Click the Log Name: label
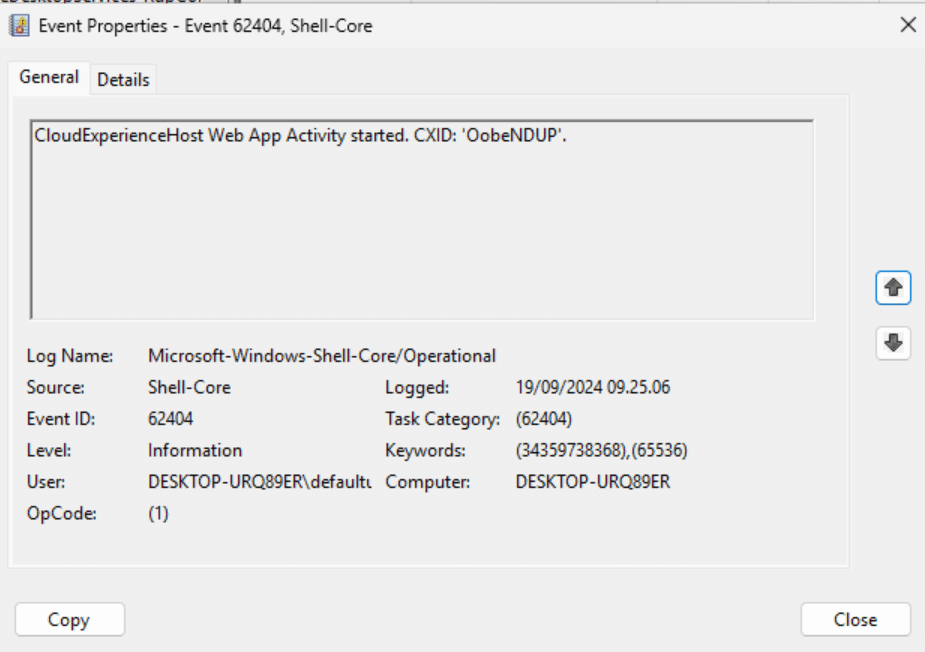This screenshot has height=652, width=925. (x=70, y=356)
